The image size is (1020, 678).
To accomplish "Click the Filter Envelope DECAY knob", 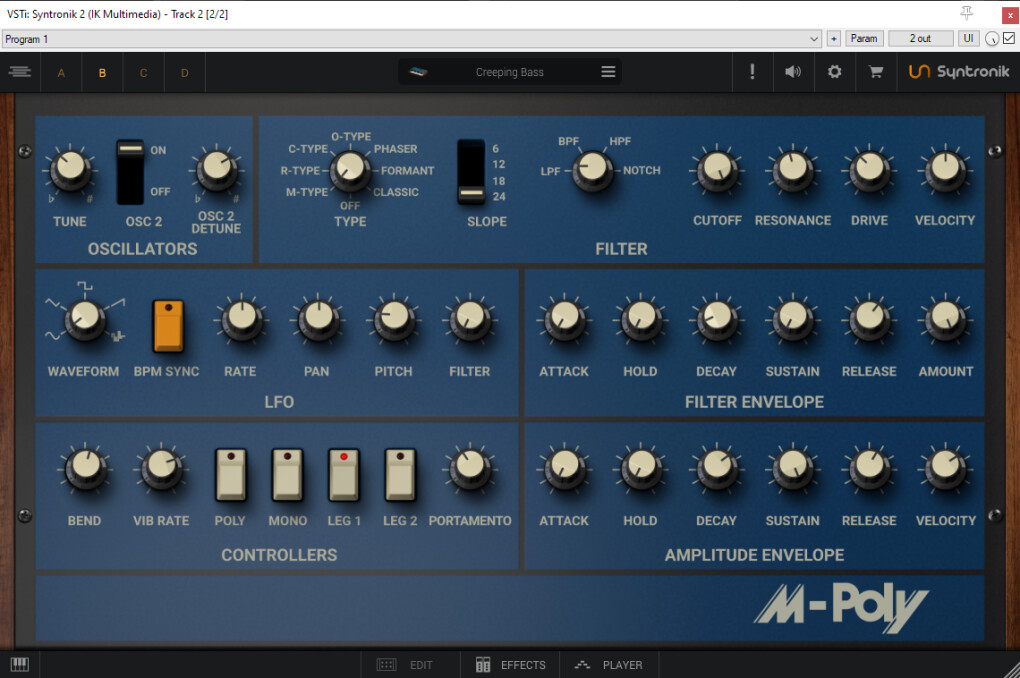I will [717, 319].
